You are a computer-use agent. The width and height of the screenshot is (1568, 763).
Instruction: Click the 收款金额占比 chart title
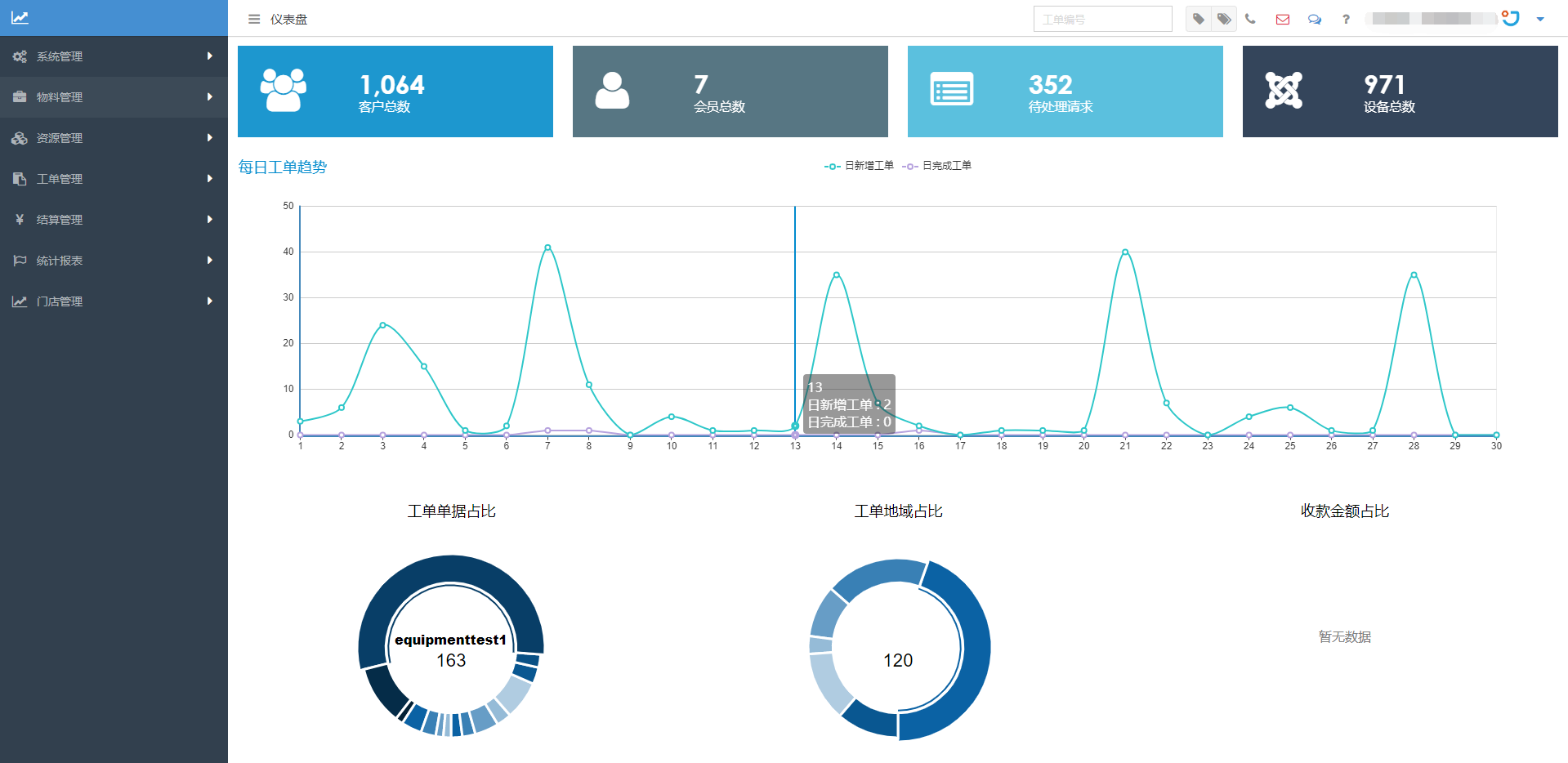[x=1345, y=511]
